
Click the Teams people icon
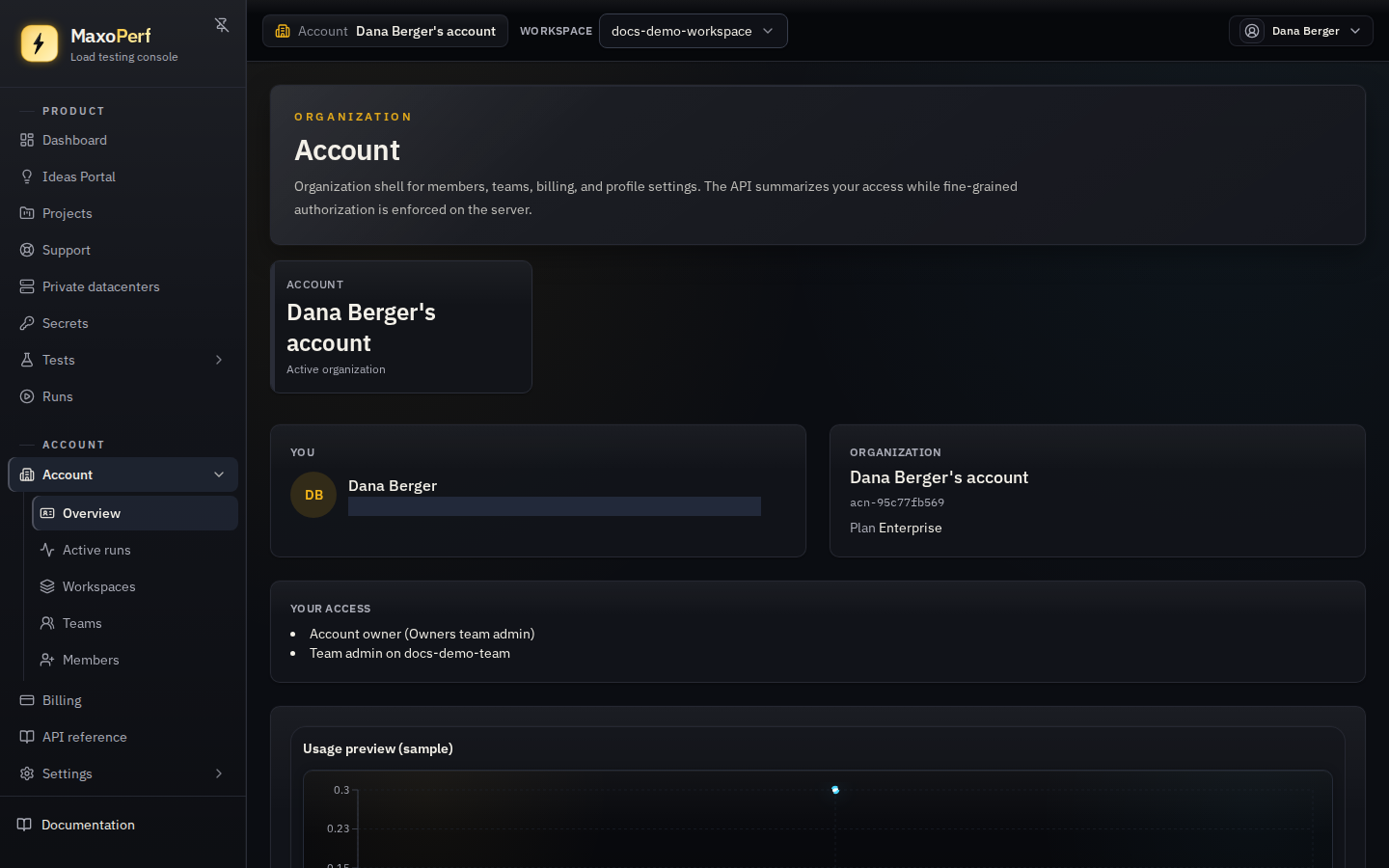click(x=47, y=623)
